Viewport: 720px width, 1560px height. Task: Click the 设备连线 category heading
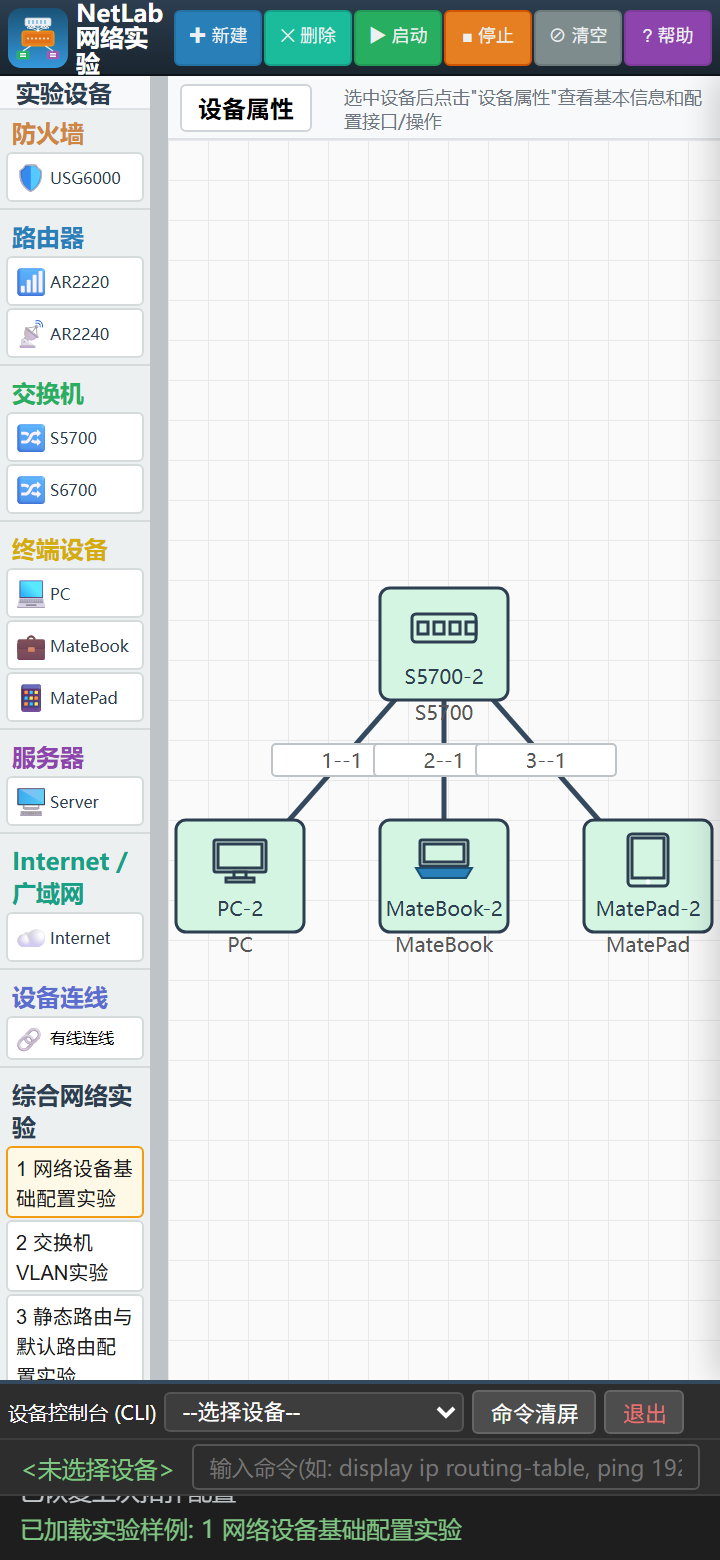click(x=60, y=998)
